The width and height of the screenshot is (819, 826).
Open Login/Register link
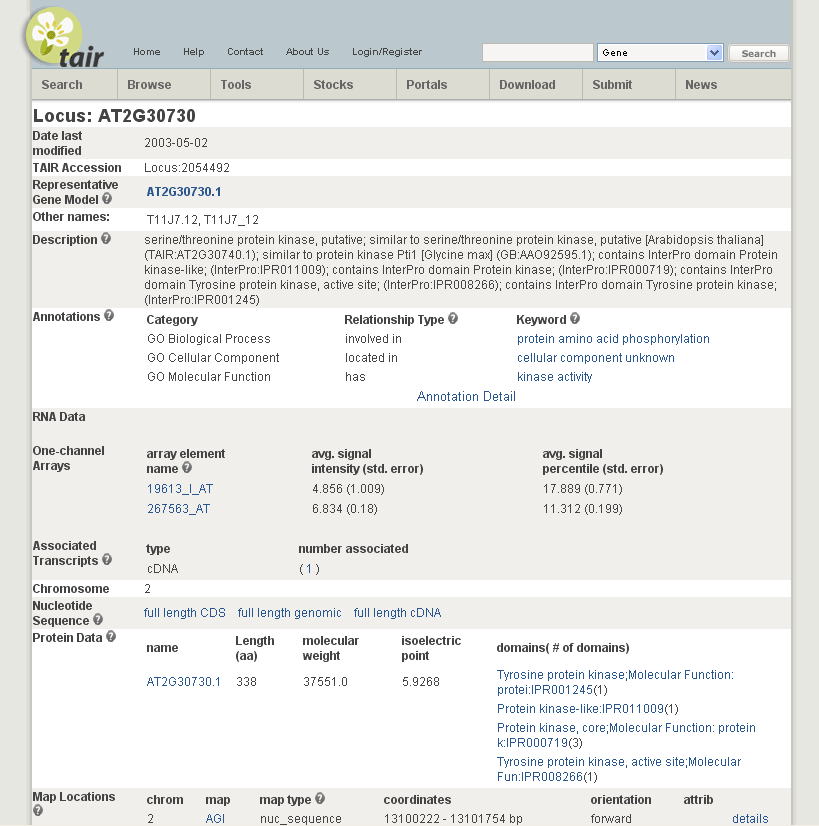(x=387, y=52)
